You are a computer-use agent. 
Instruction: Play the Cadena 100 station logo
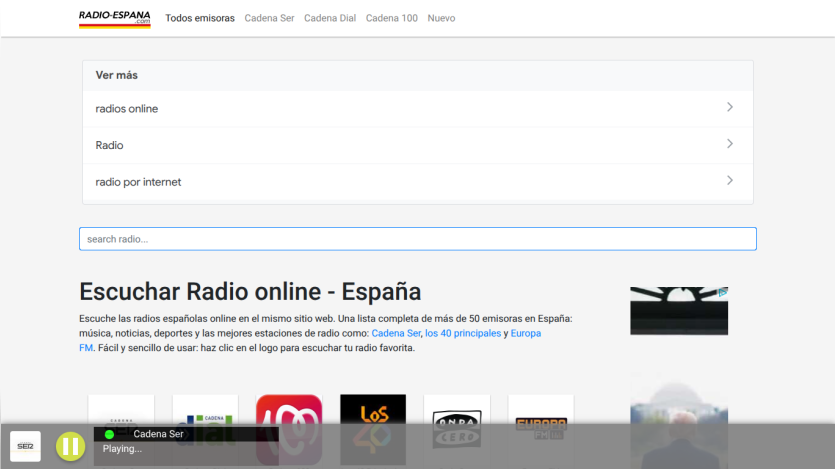tap(289, 430)
